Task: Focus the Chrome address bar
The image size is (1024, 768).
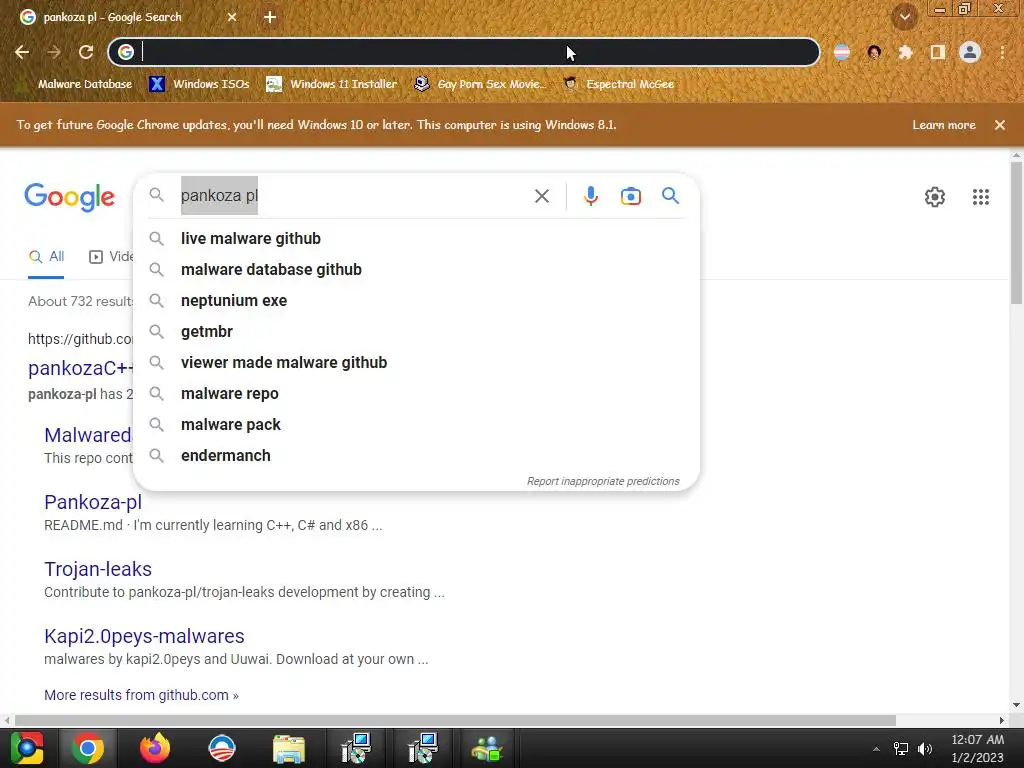Action: [x=464, y=52]
